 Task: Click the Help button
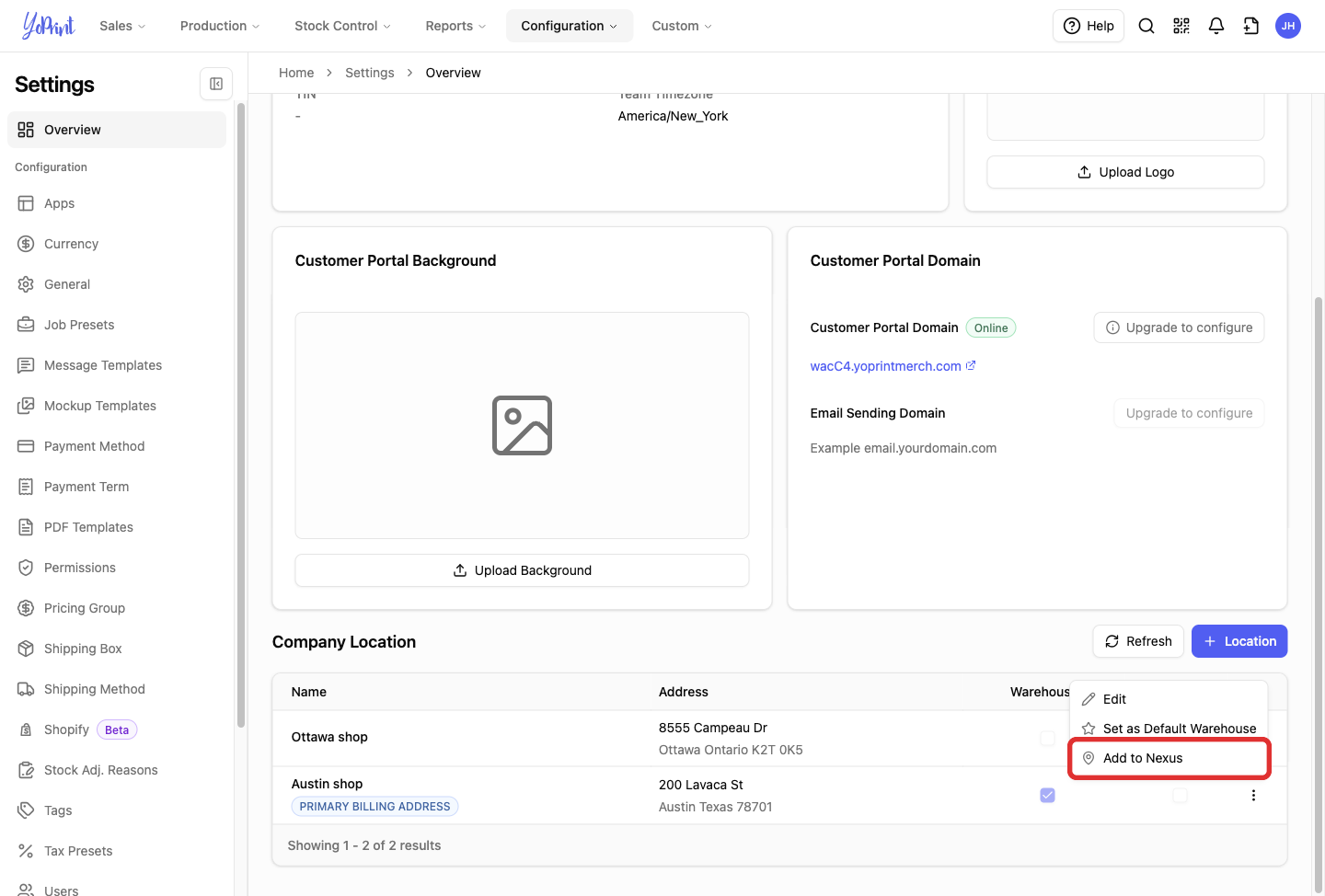[x=1089, y=26]
